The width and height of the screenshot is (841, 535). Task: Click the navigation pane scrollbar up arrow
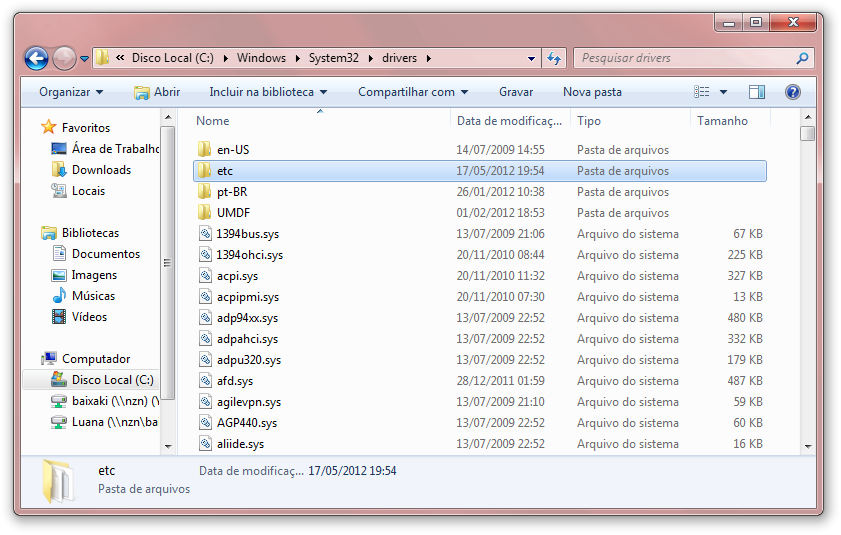168,117
